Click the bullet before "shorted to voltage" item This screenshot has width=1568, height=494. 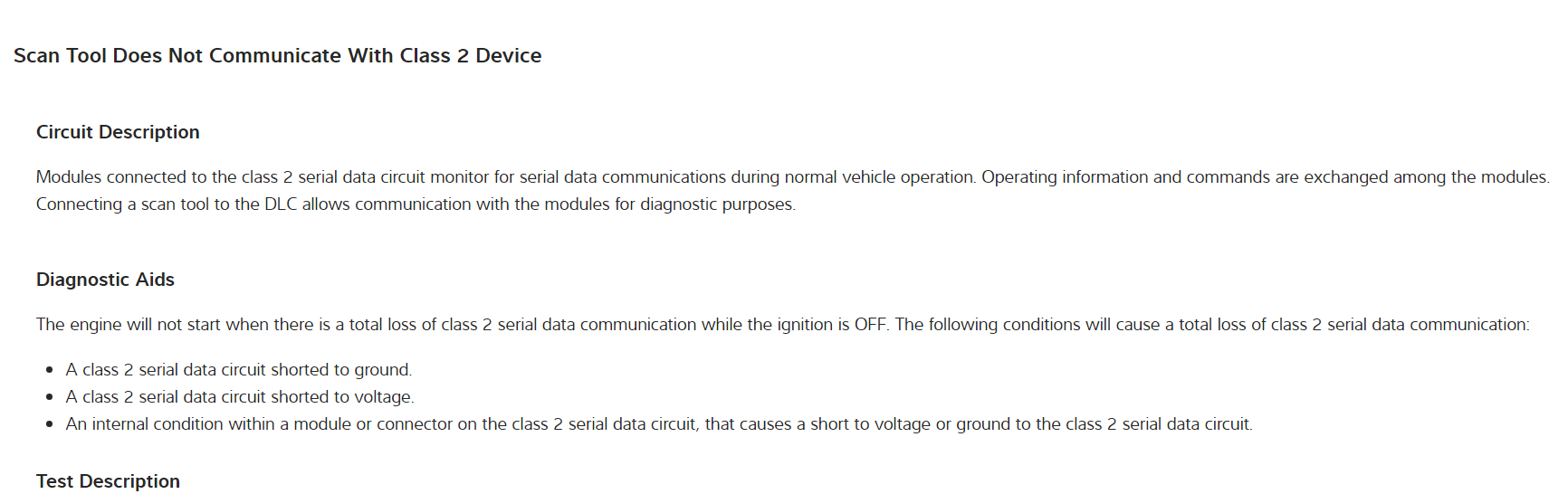[x=50, y=398]
